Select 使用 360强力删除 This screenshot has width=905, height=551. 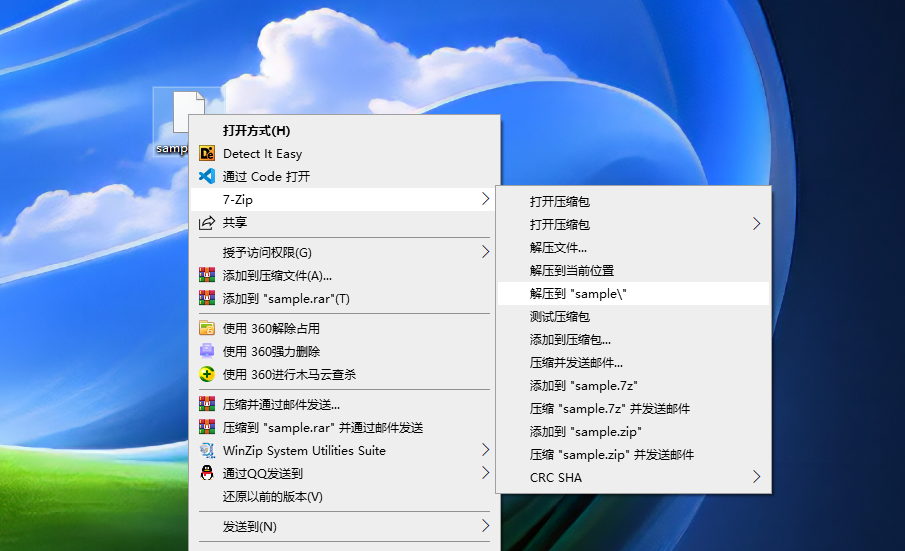click(x=345, y=351)
